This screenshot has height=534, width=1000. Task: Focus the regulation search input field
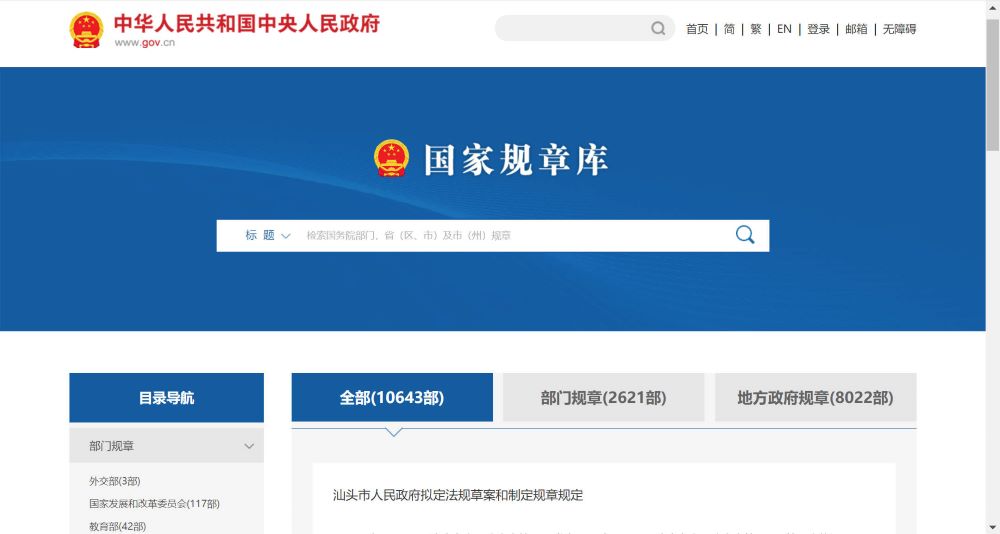coord(510,235)
